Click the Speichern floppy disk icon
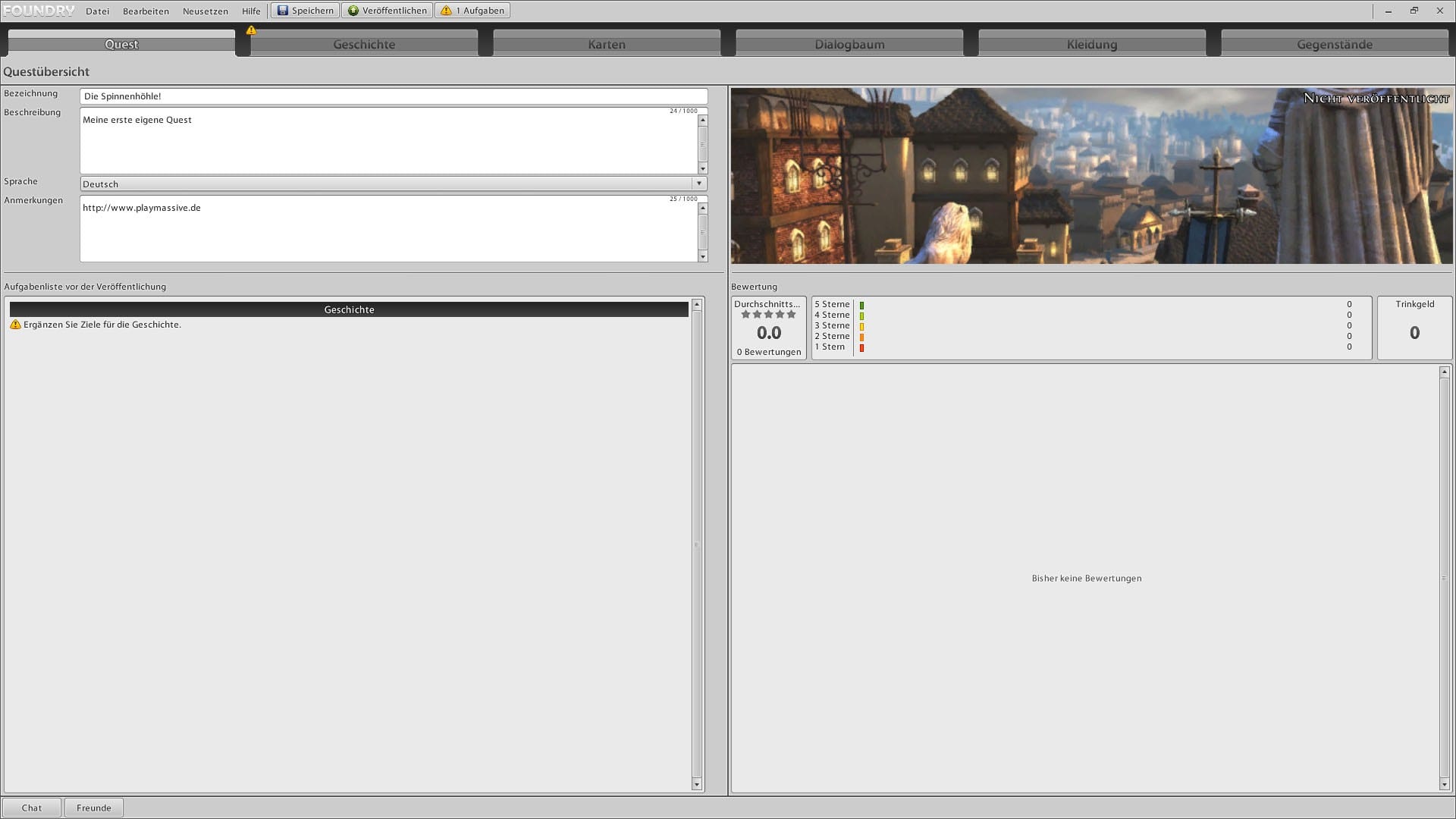The image size is (1456, 819). 282,11
